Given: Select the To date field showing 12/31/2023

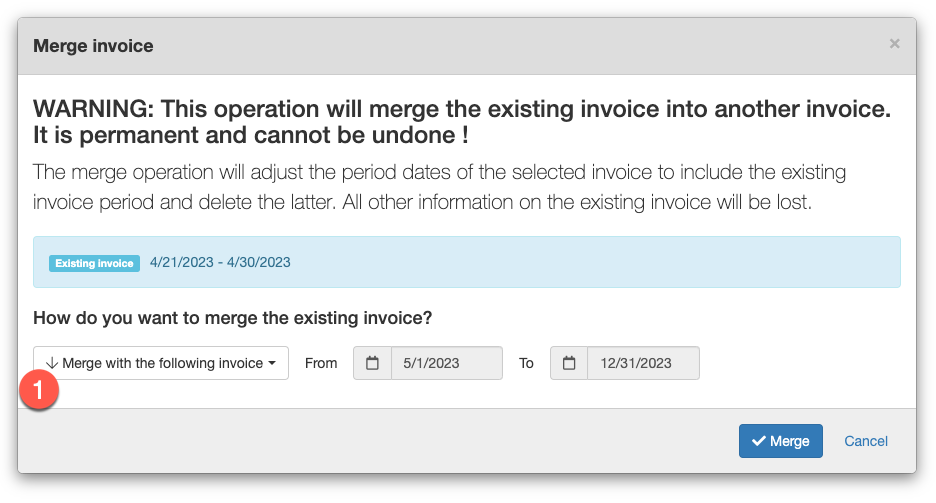Looking at the screenshot, I should click(644, 363).
